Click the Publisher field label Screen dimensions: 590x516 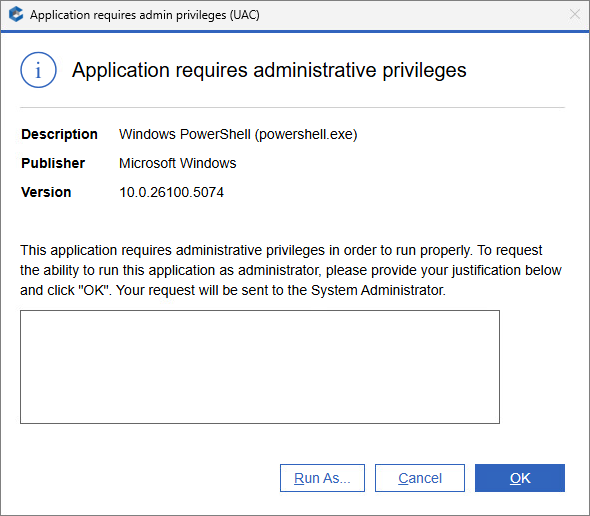click(x=53, y=163)
